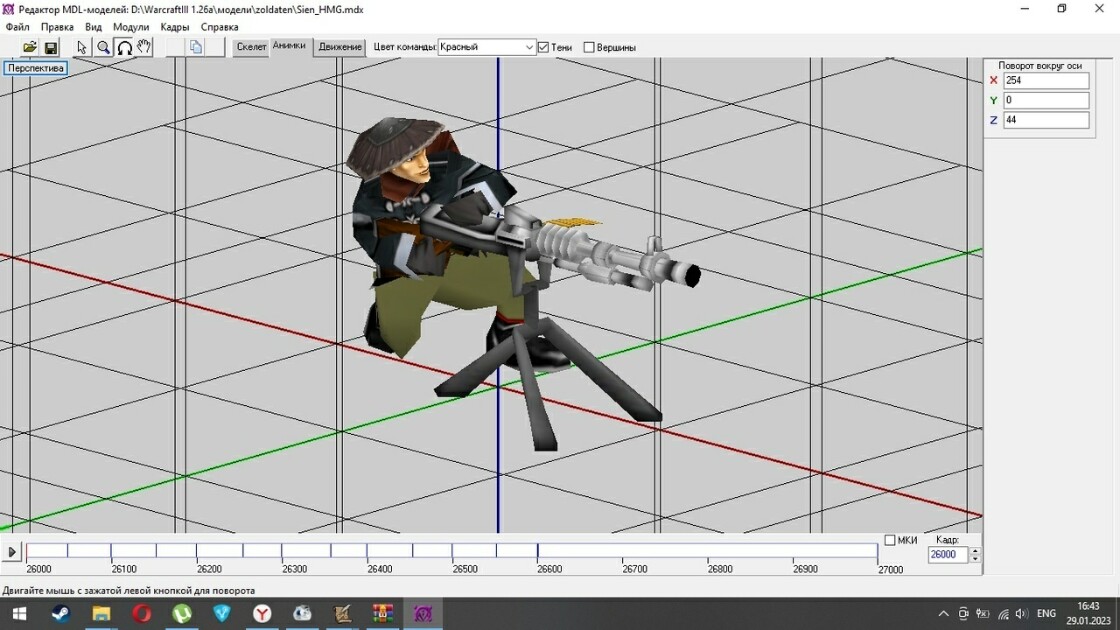Open the Цвет команды dropdown
The height and width of the screenshot is (630, 1120).
click(x=486, y=47)
